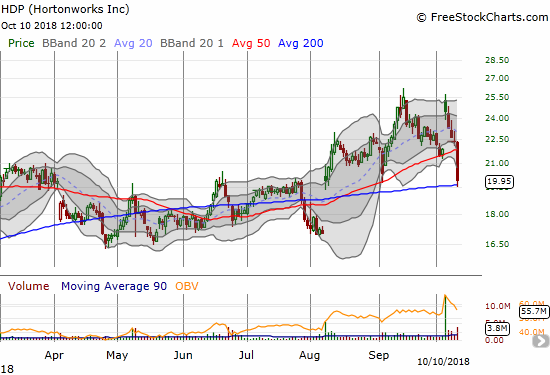Image resolution: width=550 pixels, height=375 pixels.
Task: Select the Avg 20 legend label
Action: 133,43
